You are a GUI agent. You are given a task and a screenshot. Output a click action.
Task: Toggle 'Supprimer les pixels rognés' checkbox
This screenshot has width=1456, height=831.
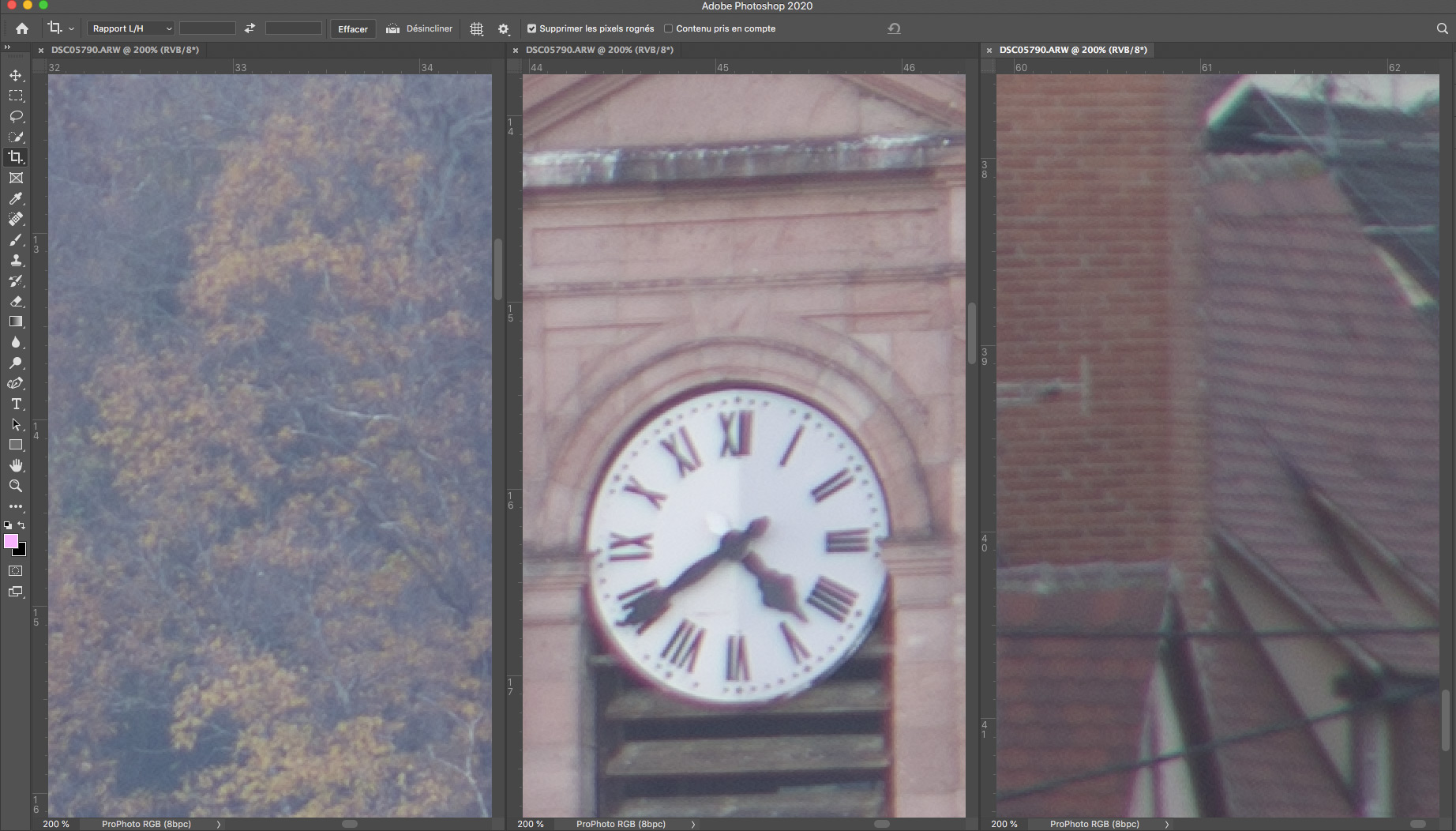click(531, 28)
